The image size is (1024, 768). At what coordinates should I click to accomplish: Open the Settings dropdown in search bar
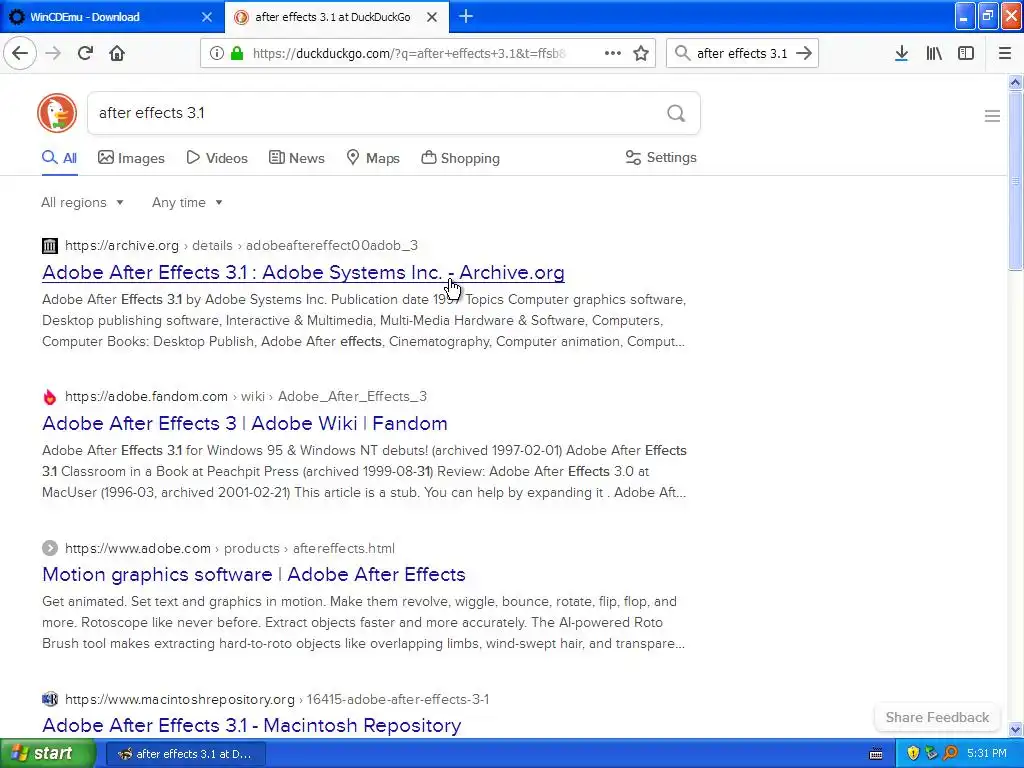[x=661, y=157]
